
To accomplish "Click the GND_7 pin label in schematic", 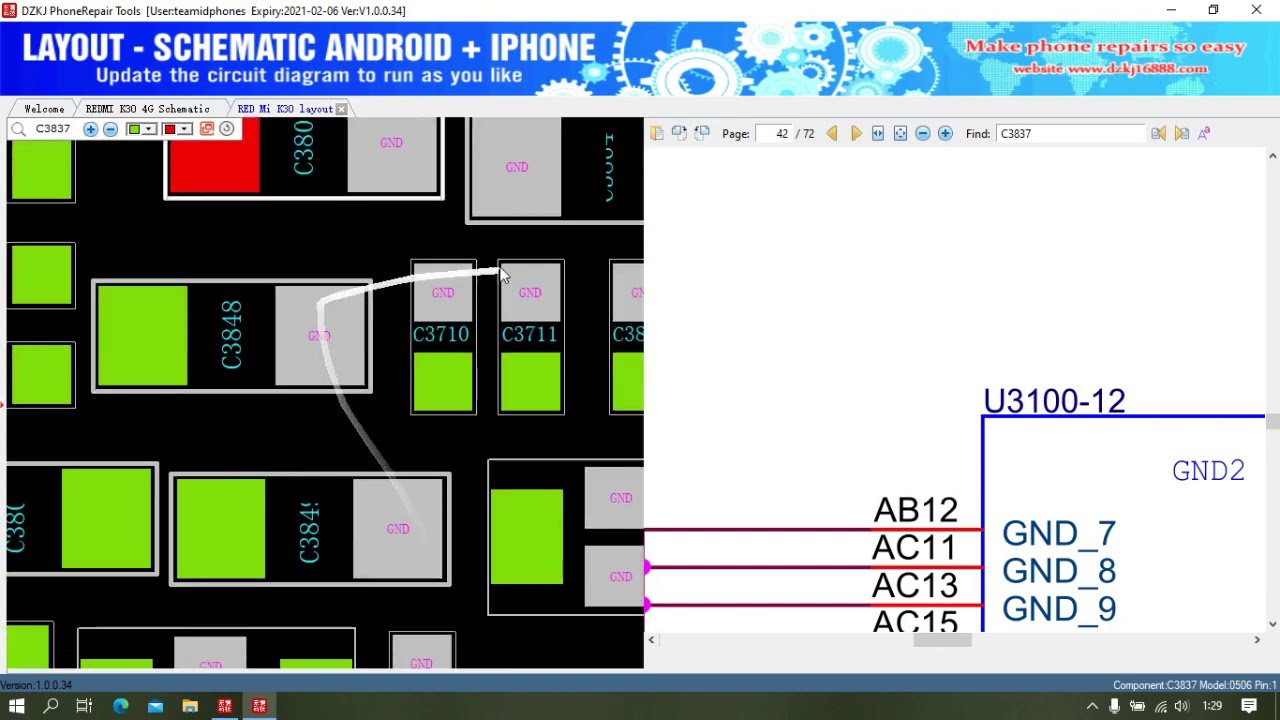I will (x=1059, y=534).
